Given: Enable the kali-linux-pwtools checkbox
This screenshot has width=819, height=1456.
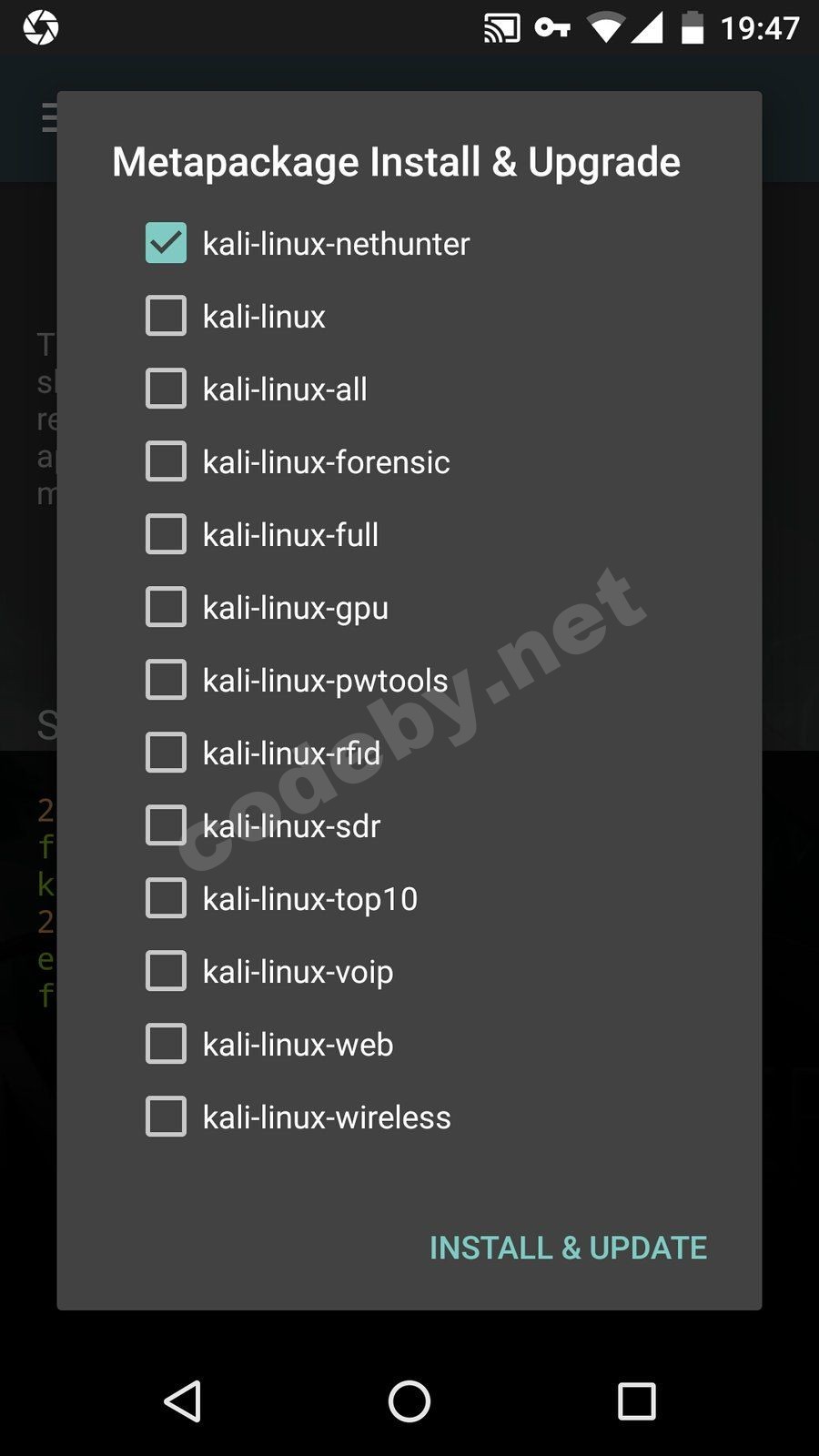Looking at the screenshot, I should [x=166, y=680].
